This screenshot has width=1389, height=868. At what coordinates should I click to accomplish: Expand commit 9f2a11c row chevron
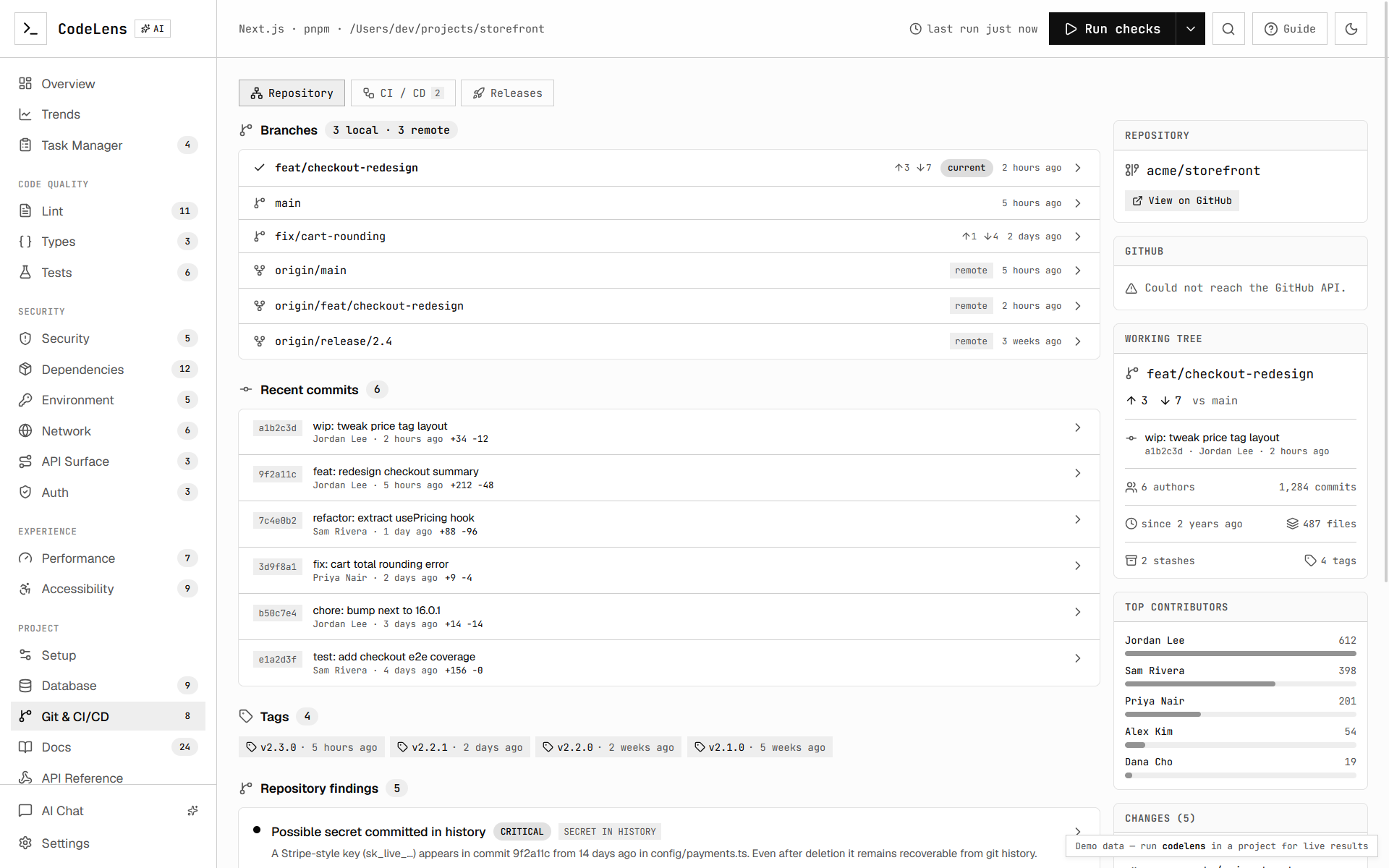(x=1078, y=473)
